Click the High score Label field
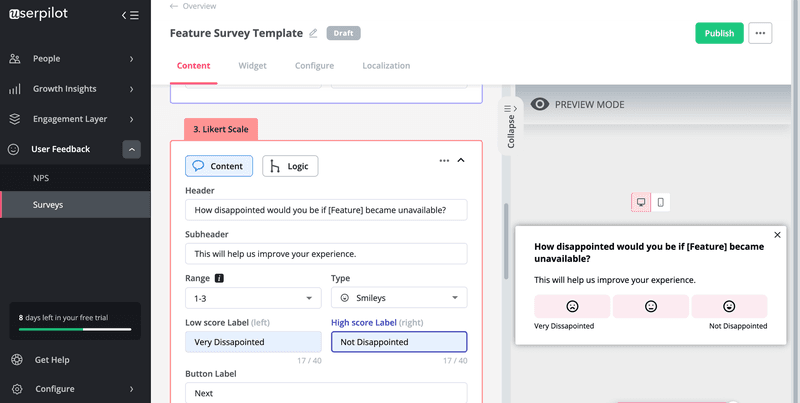This screenshot has height=403, width=800. (399, 342)
